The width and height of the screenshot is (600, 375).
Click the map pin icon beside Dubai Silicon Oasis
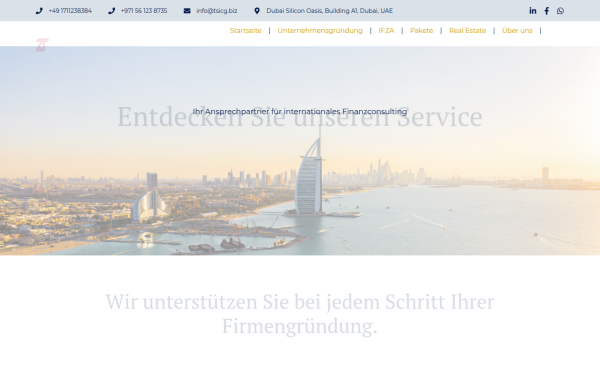[257, 11]
